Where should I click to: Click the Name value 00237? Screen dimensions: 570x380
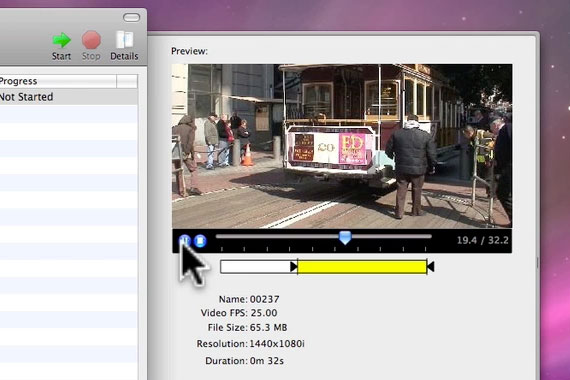point(265,299)
